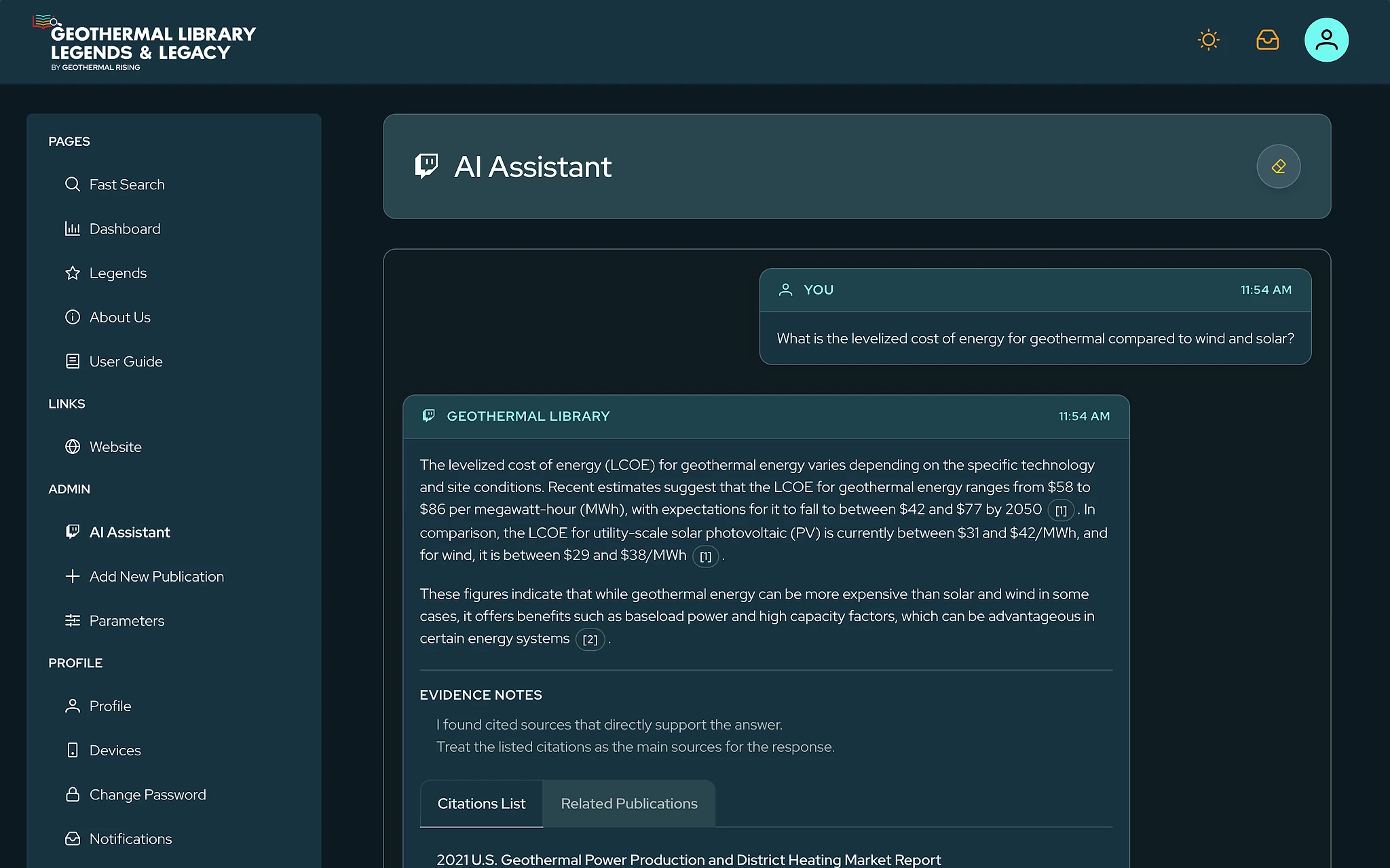Click the bot icon in GEOTHERMAL LIBRARY header
This screenshot has height=868, width=1390.
(428, 416)
